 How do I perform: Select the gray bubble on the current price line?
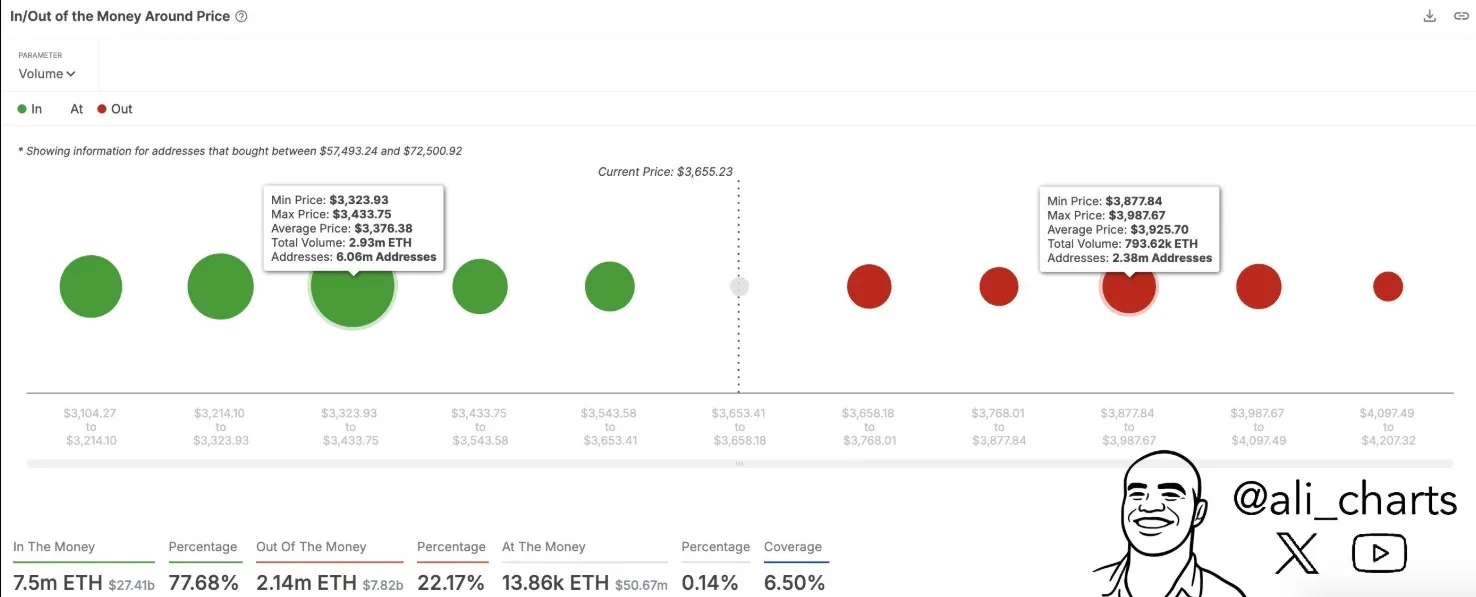738,286
